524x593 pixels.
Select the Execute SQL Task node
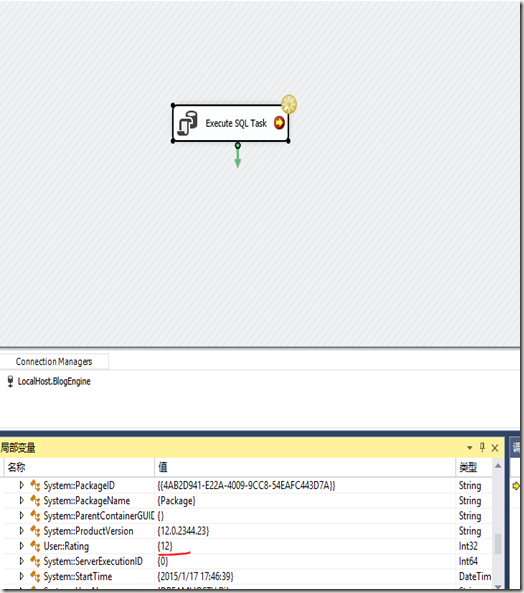coord(231,123)
